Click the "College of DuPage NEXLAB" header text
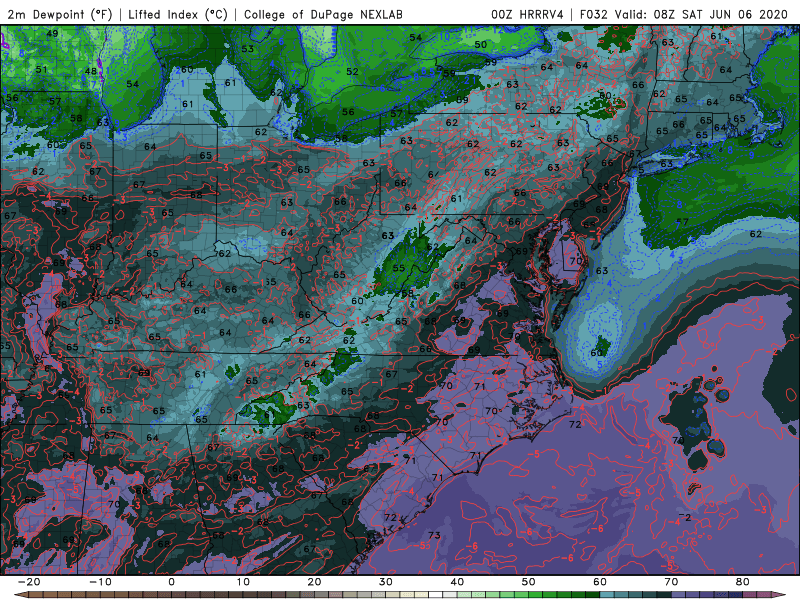Image resolution: width=800 pixels, height=600 pixels. pyautogui.click(x=323, y=15)
